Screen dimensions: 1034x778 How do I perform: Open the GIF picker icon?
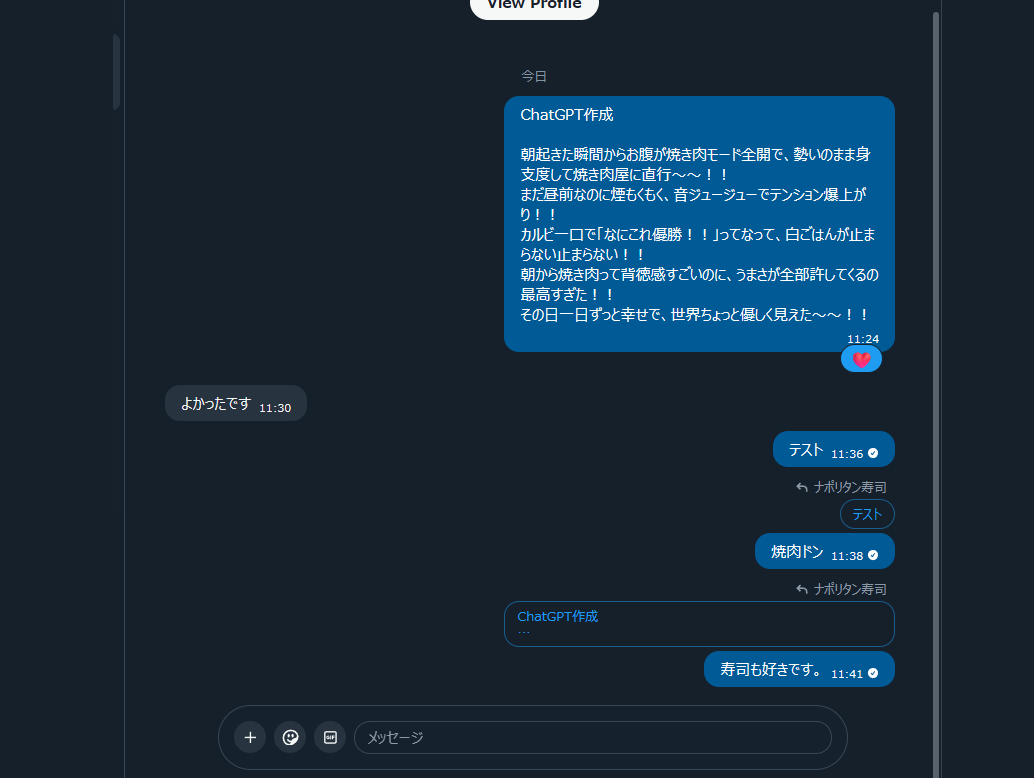coord(330,737)
